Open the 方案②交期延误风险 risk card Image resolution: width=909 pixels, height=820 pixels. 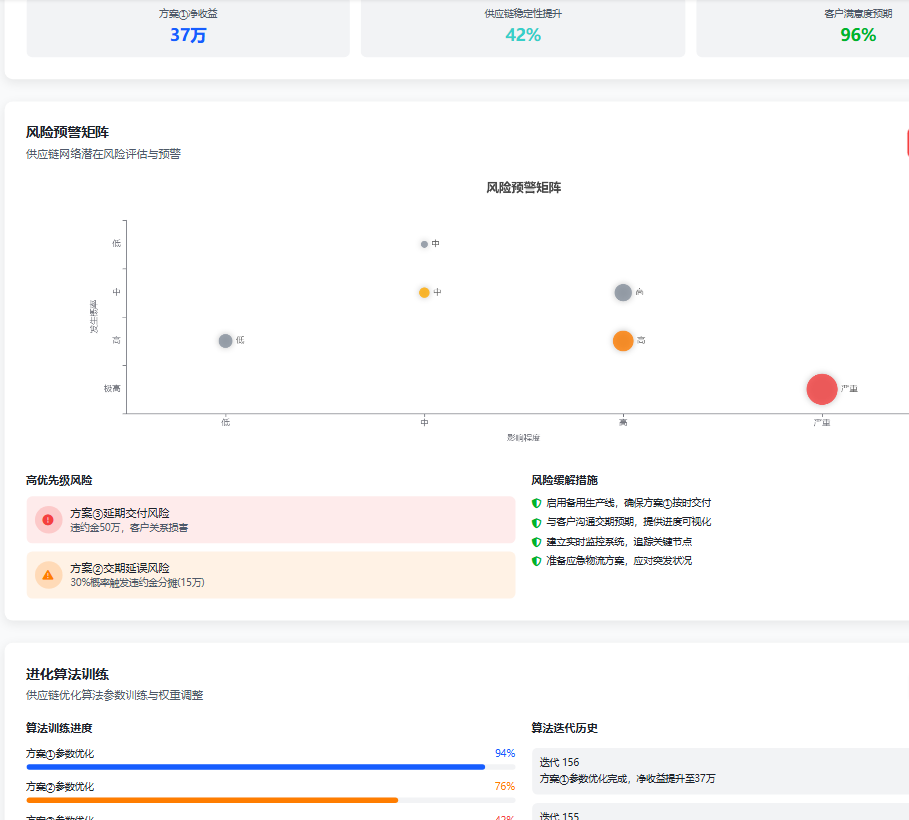click(271, 575)
